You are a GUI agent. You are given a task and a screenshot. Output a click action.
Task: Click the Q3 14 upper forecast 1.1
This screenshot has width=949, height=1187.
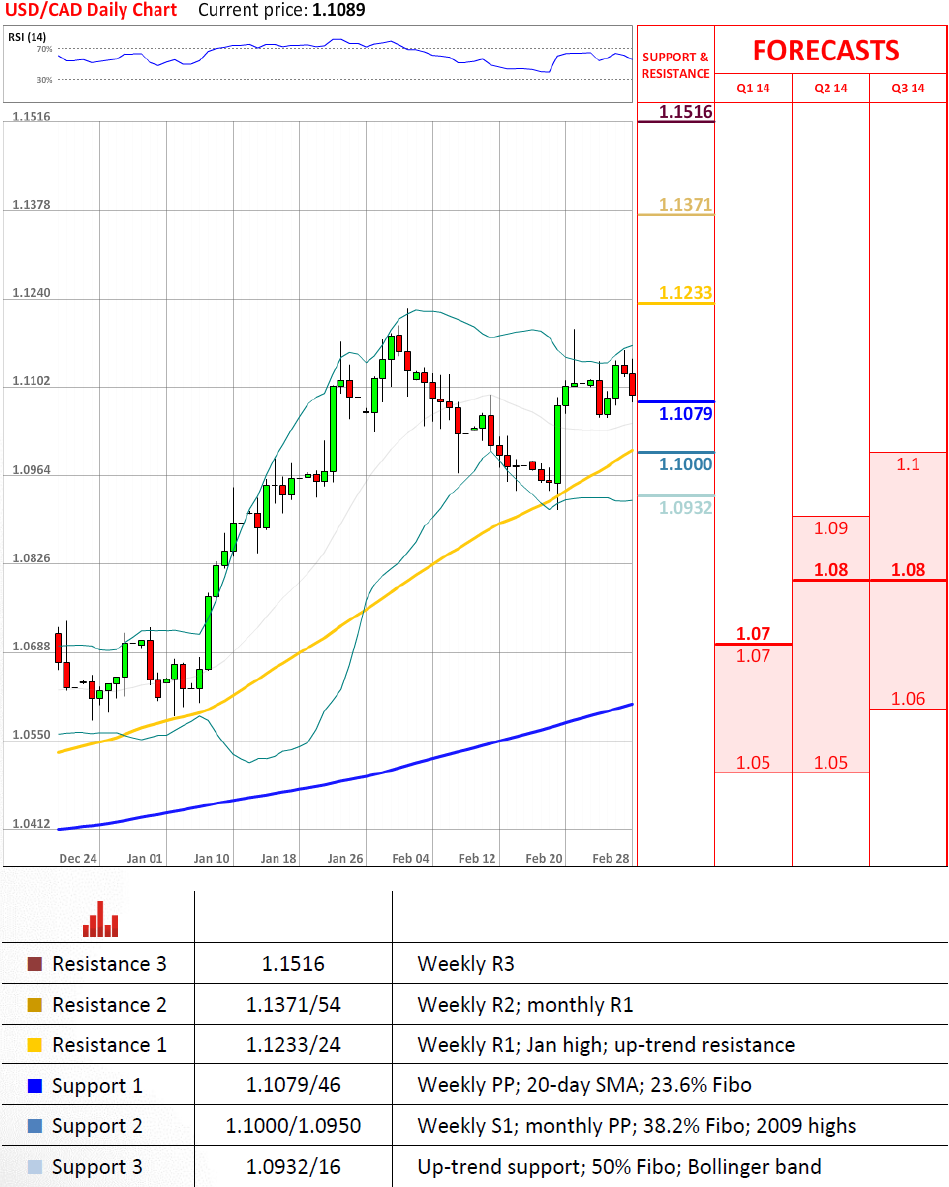tap(908, 464)
